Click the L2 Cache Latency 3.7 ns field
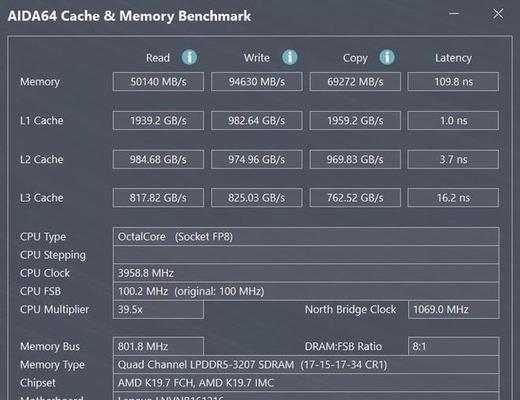Screen dimensions: 520x400 453,159
